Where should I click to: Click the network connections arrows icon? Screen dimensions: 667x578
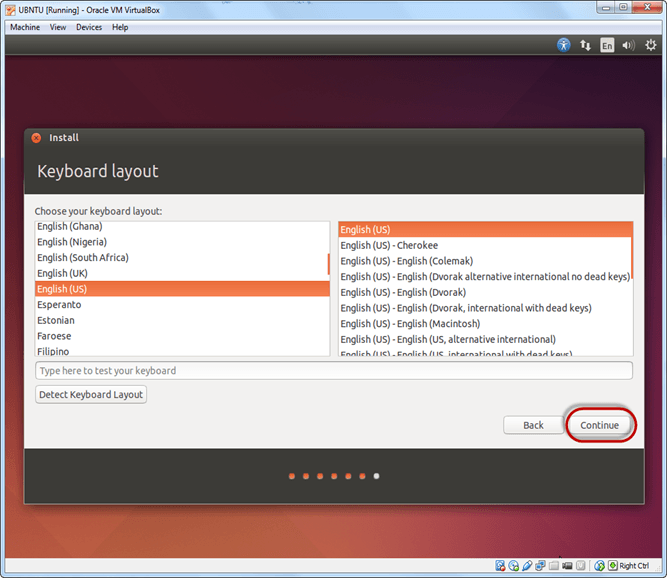tap(586, 45)
